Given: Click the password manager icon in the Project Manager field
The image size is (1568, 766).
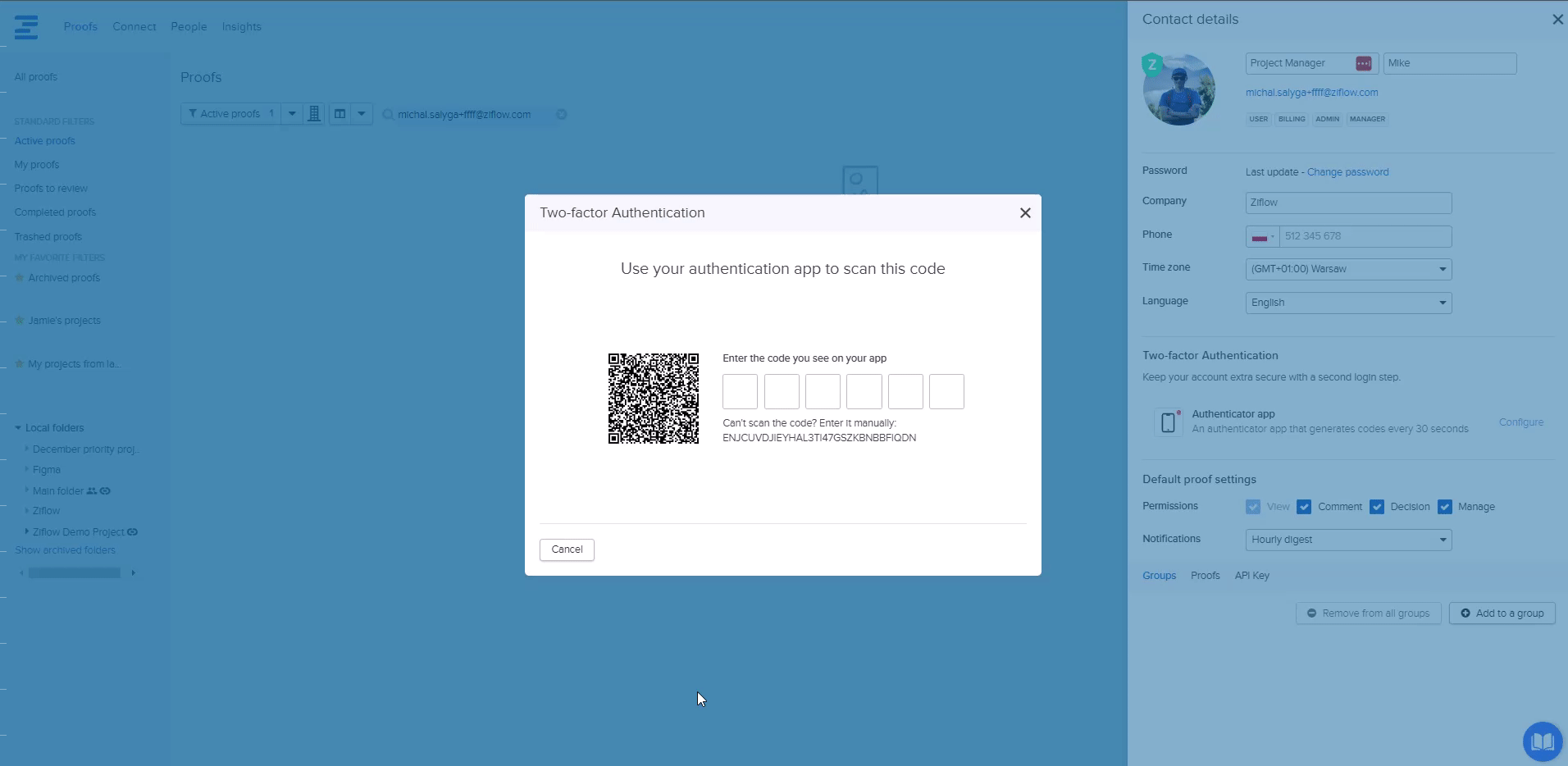Looking at the screenshot, I should pyautogui.click(x=1363, y=63).
